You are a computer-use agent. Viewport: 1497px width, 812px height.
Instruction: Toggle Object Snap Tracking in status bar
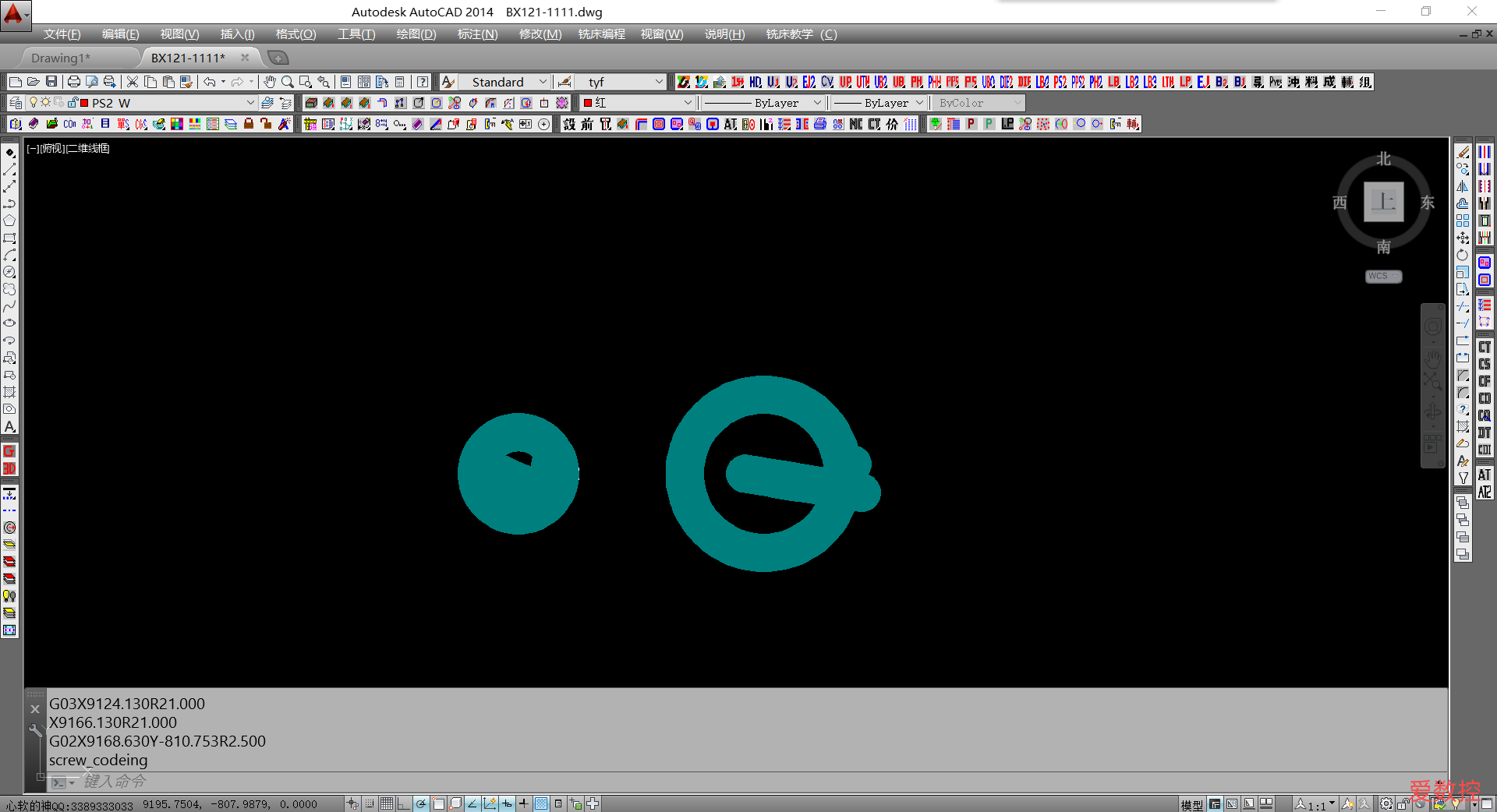point(472,803)
